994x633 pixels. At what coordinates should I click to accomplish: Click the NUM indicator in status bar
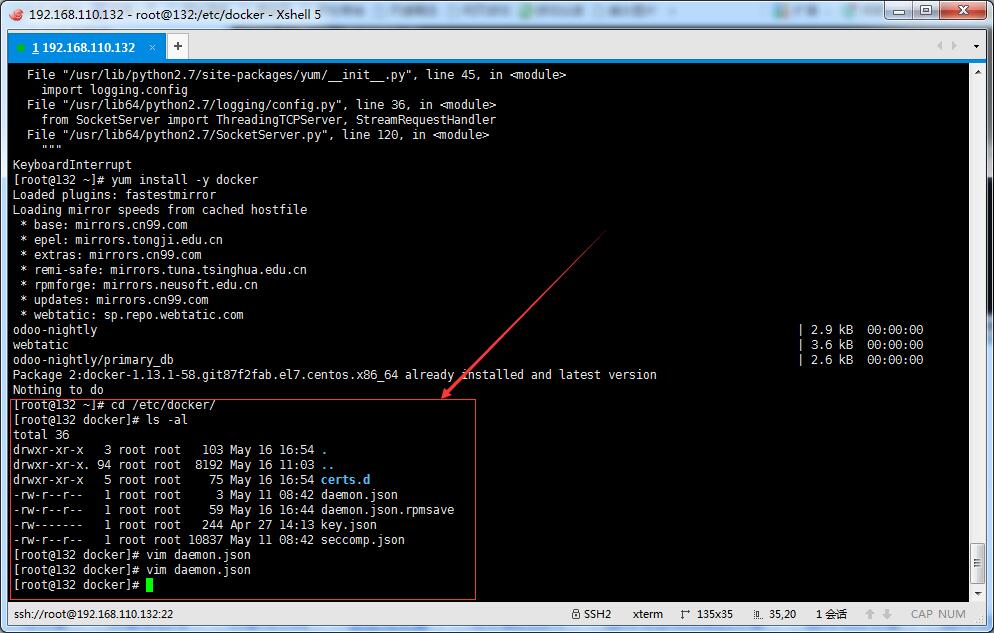click(x=952, y=614)
